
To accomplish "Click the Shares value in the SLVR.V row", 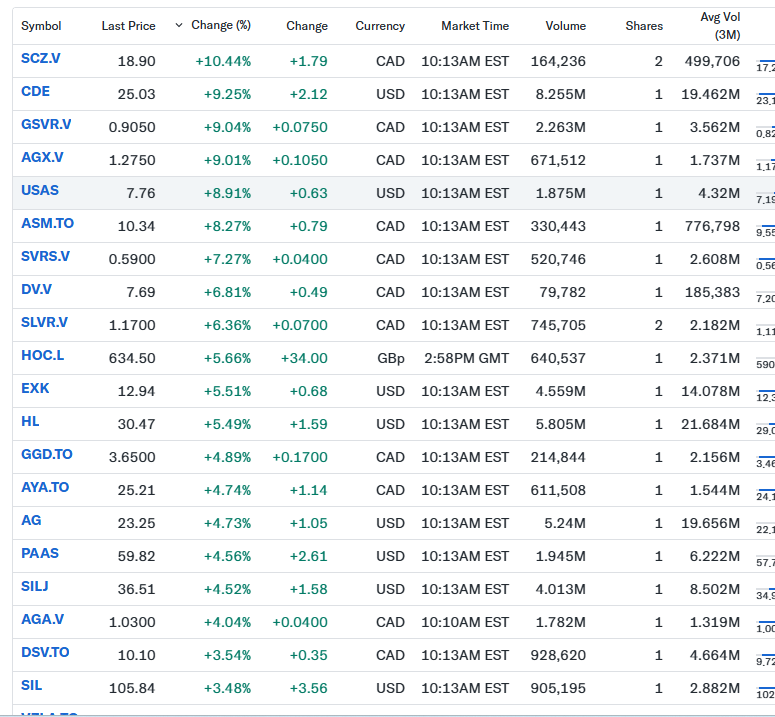I will 658,325.
